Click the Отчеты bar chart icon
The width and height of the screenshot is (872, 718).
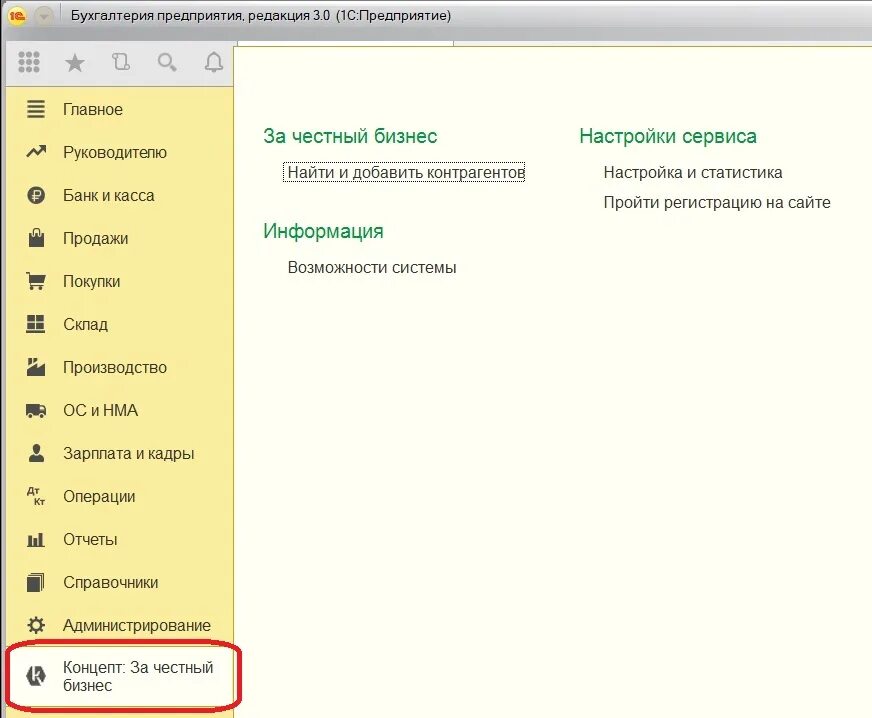[36, 539]
